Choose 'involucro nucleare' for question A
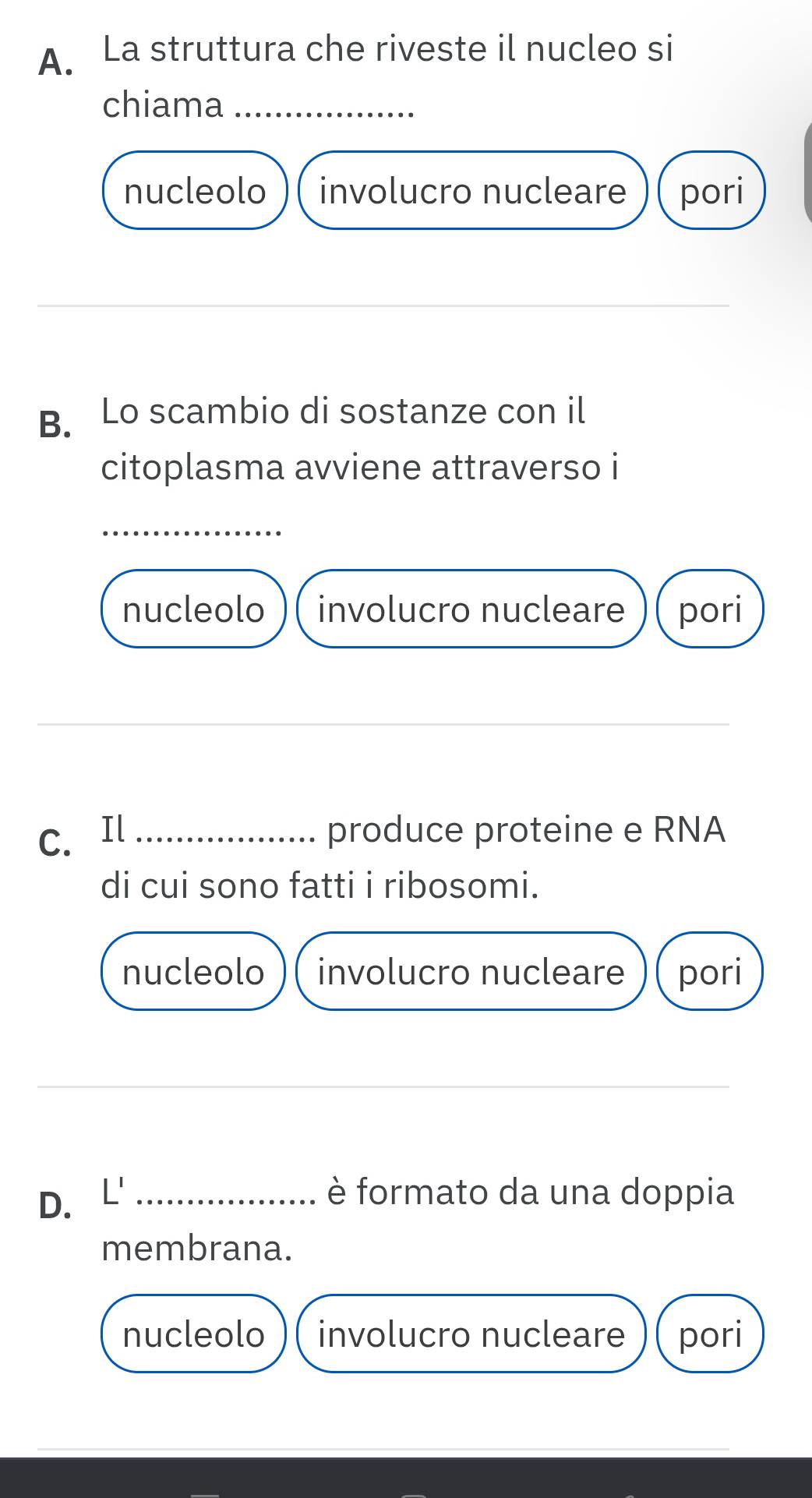Image resolution: width=812 pixels, height=1498 pixels. [x=472, y=191]
